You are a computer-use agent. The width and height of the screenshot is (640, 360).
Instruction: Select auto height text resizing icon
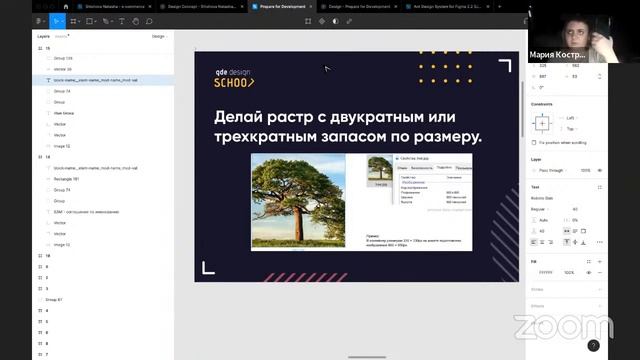point(575,231)
